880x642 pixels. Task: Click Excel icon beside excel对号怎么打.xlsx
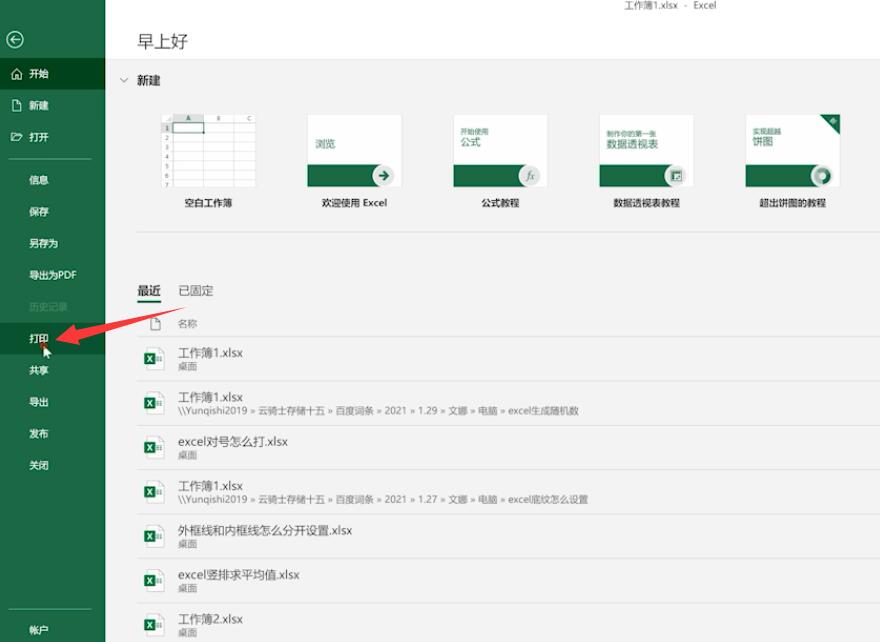pos(153,448)
